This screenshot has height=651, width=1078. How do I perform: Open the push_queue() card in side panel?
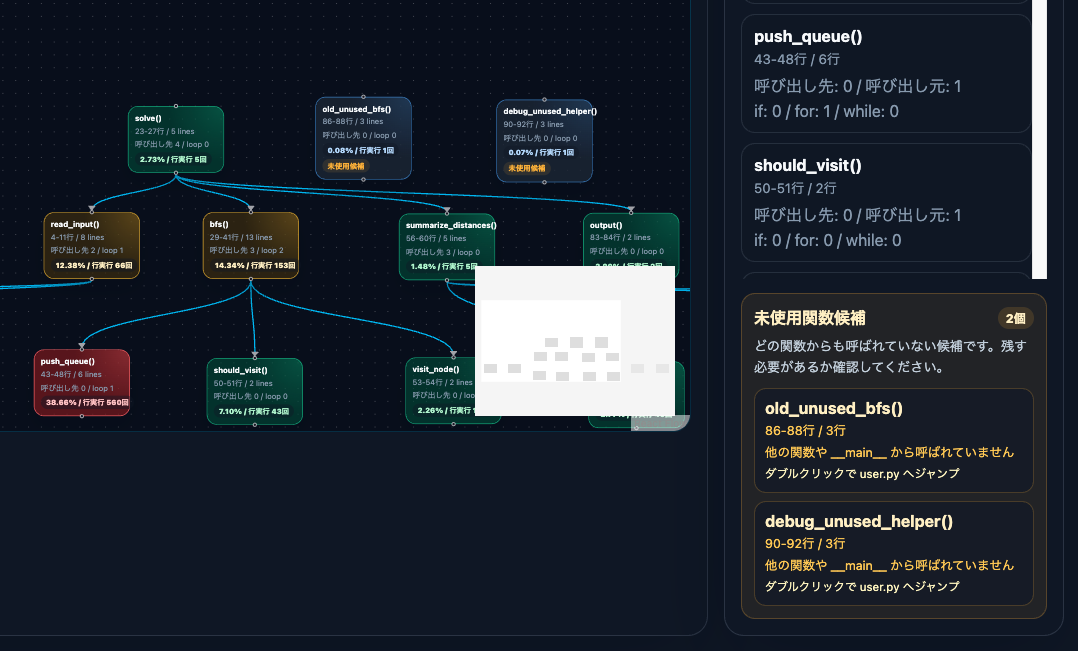(x=886, y=74)
